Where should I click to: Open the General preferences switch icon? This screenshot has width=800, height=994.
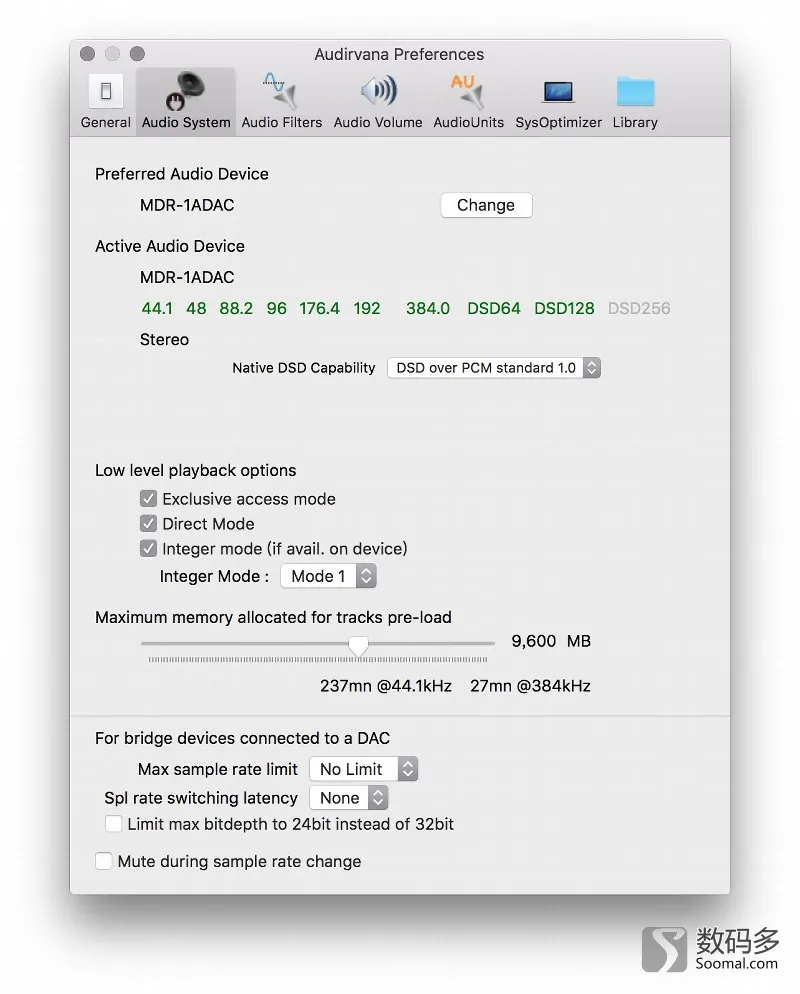click(106, 92)
